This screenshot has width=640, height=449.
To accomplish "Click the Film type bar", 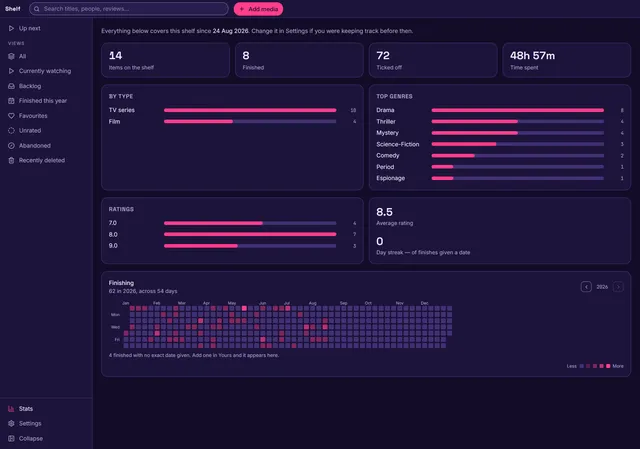I will tap(250, 122).
